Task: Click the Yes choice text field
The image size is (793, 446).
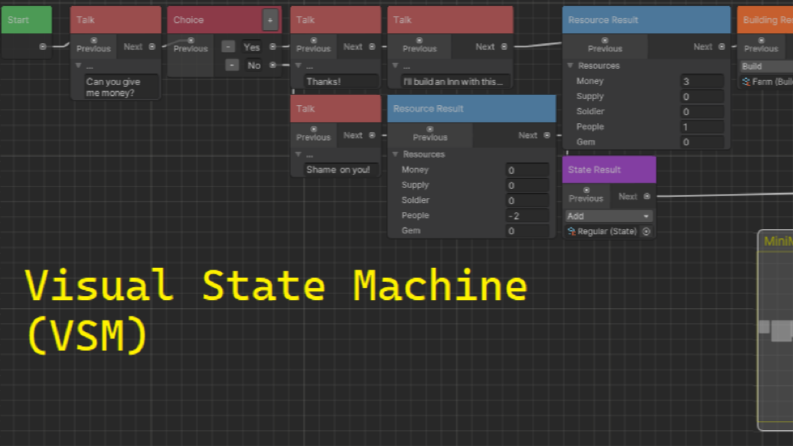Action: (251, 47)
